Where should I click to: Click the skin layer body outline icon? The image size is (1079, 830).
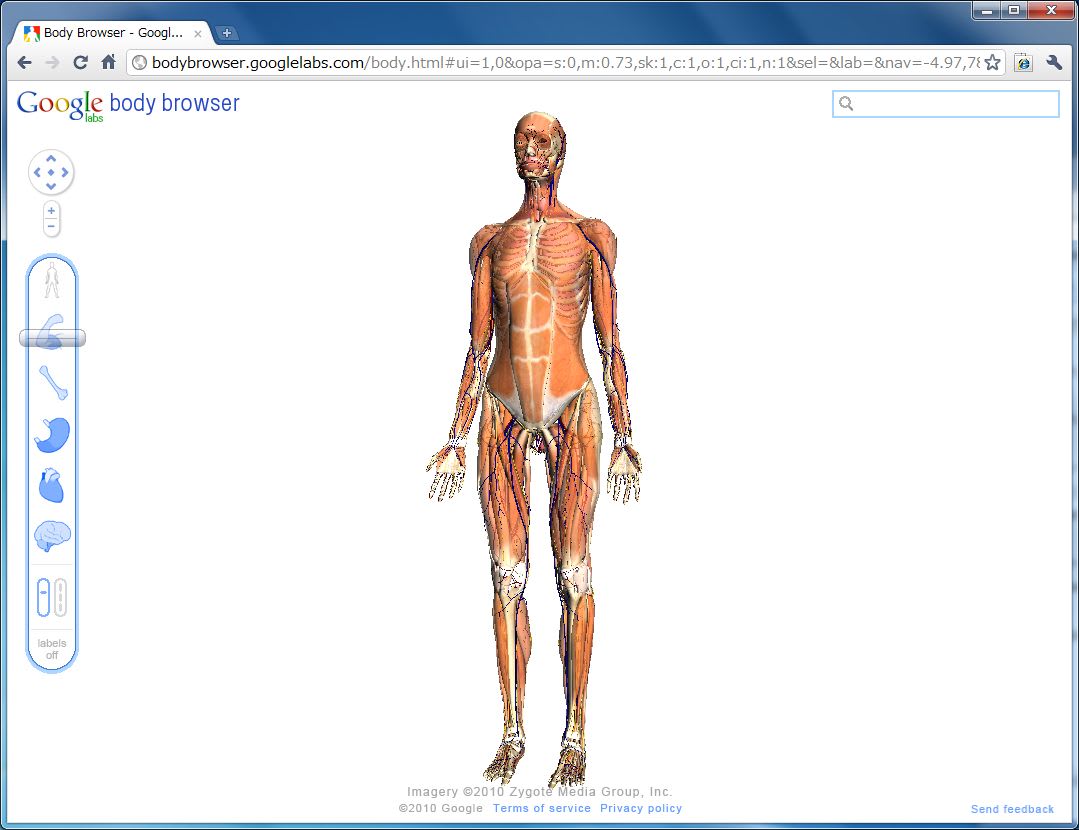pos(52,281)
